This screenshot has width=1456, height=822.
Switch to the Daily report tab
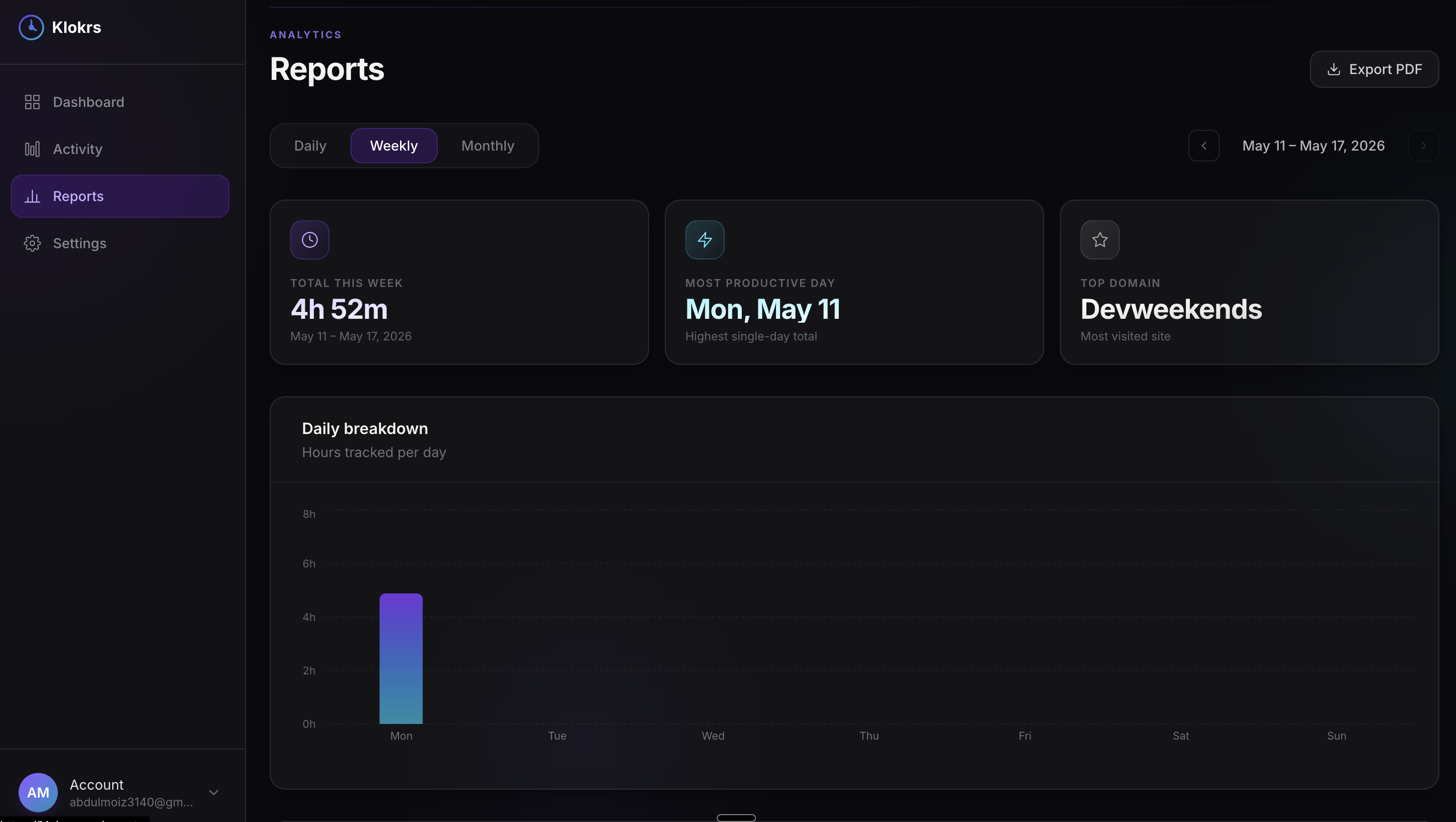click(x=310, y=146)
